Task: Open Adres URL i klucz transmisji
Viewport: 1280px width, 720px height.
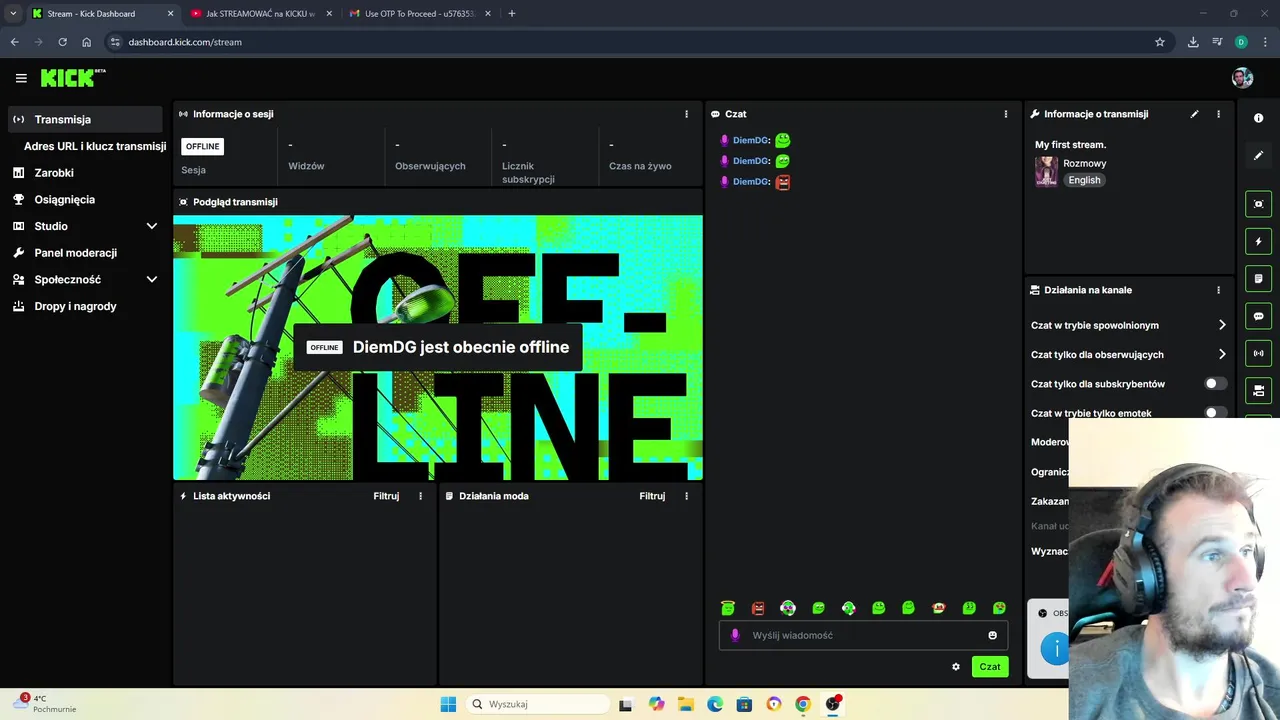Action: point(95,146)
